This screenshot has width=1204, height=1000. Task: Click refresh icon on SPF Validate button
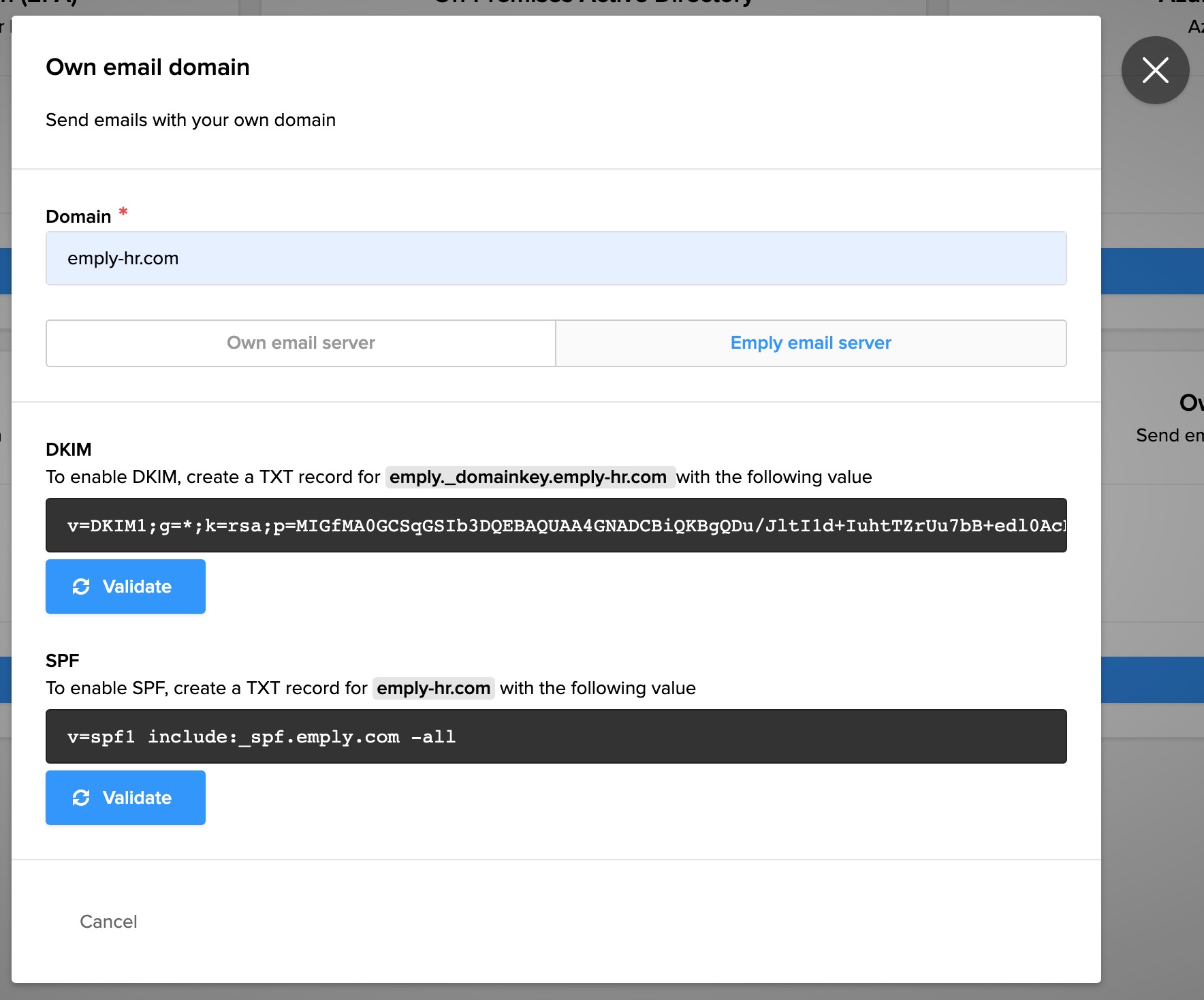click(81, 798)
